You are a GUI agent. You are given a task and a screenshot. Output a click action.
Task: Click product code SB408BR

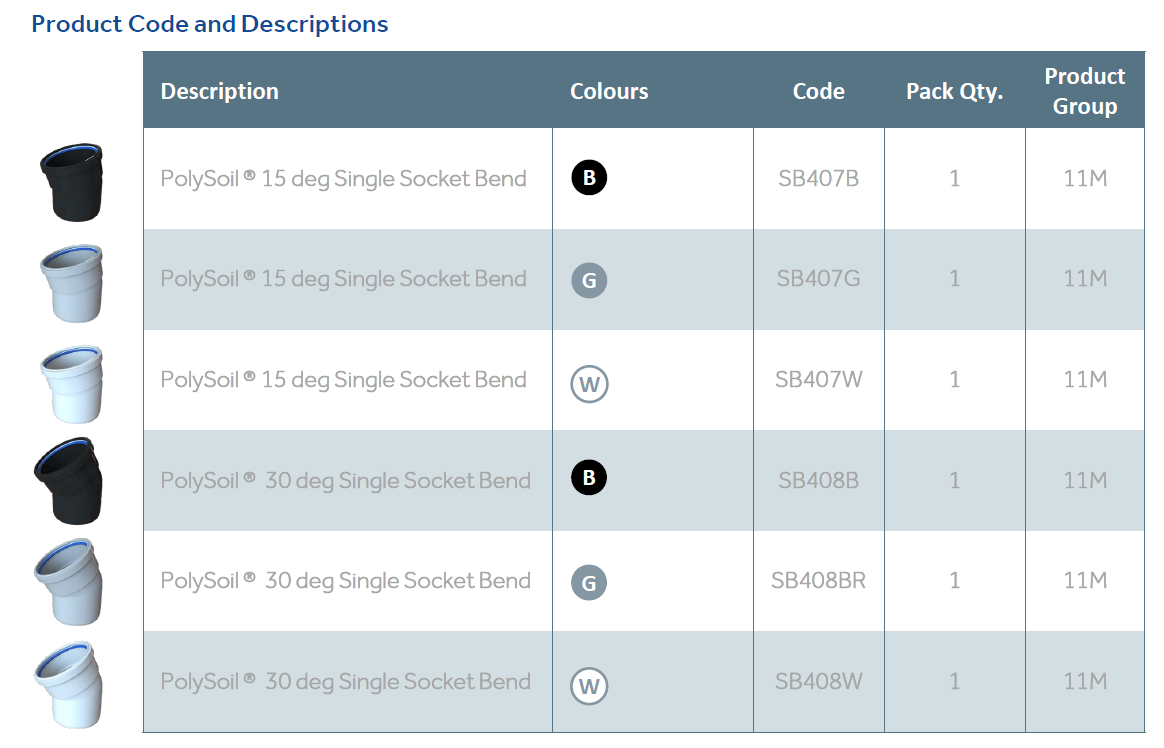(819, 580)
